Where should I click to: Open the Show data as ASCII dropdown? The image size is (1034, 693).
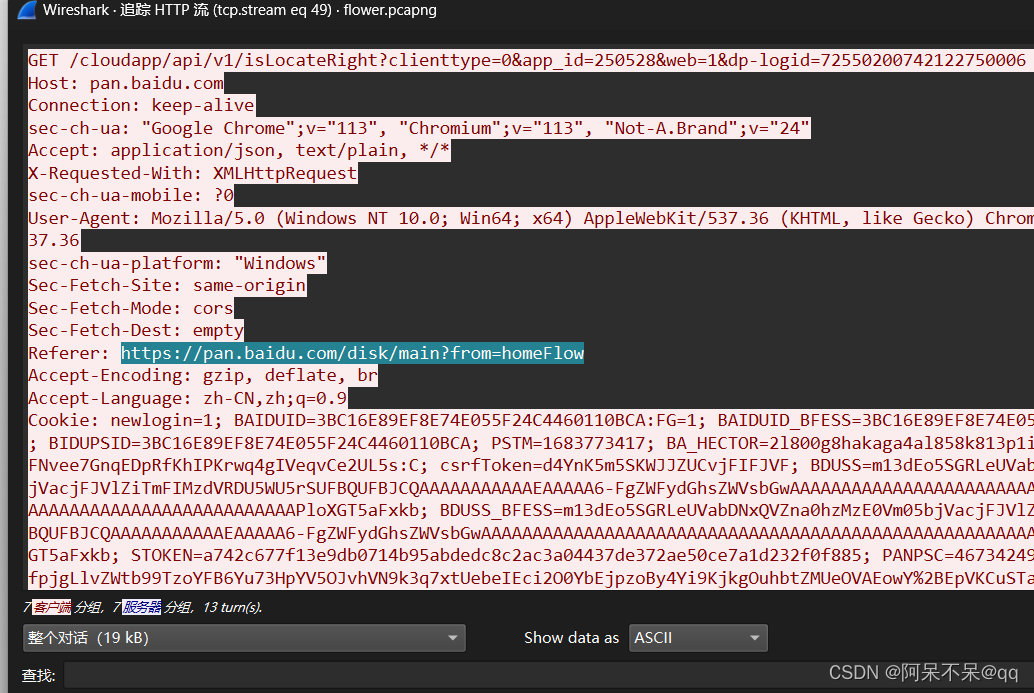pos(698,638)
